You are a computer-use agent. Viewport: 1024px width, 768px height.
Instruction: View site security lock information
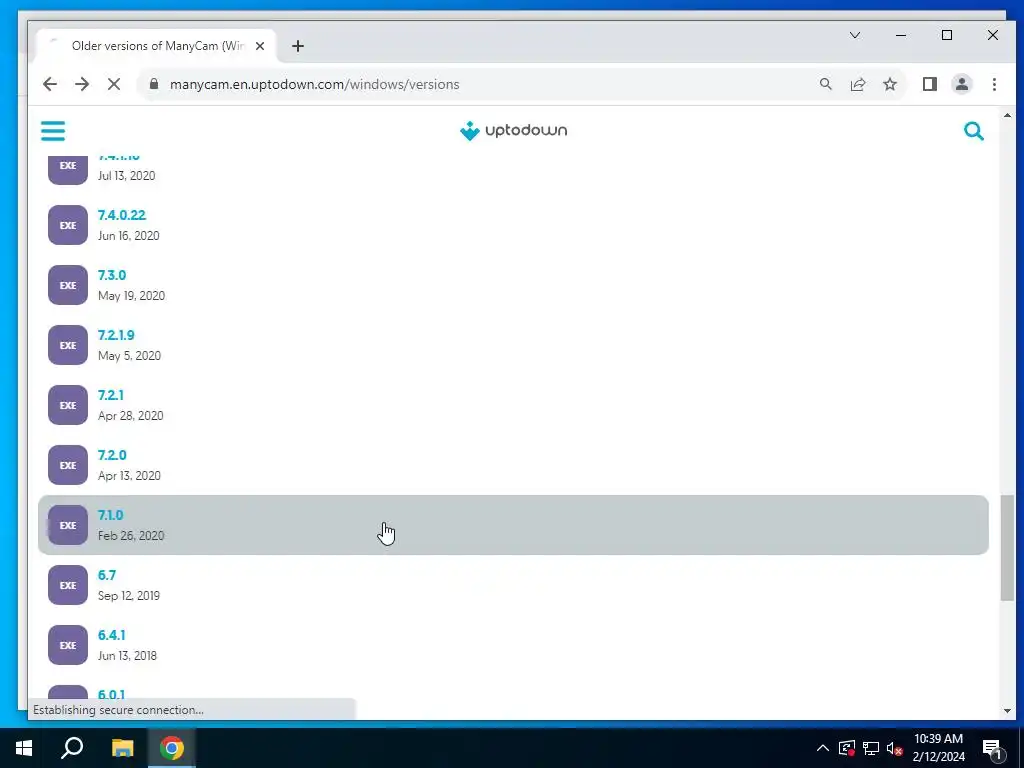coord(154,84)
